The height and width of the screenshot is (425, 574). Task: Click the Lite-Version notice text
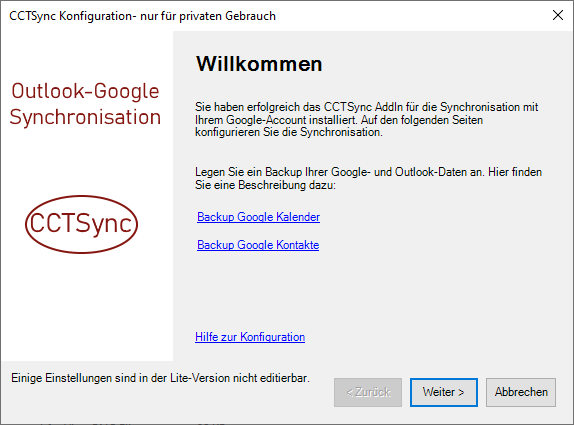[160, 378]
